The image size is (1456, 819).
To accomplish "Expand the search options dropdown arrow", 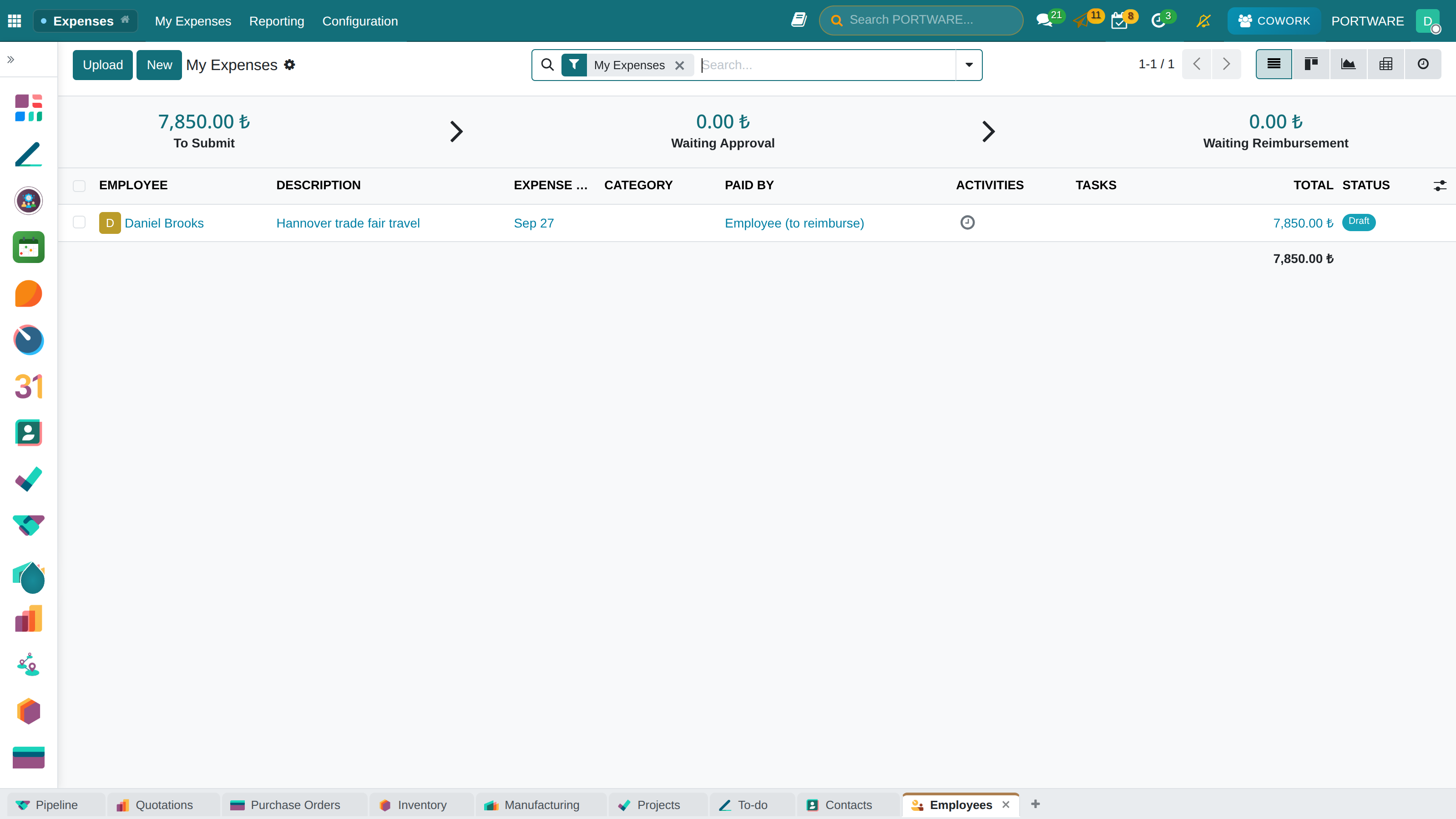I will coord(969,65).
